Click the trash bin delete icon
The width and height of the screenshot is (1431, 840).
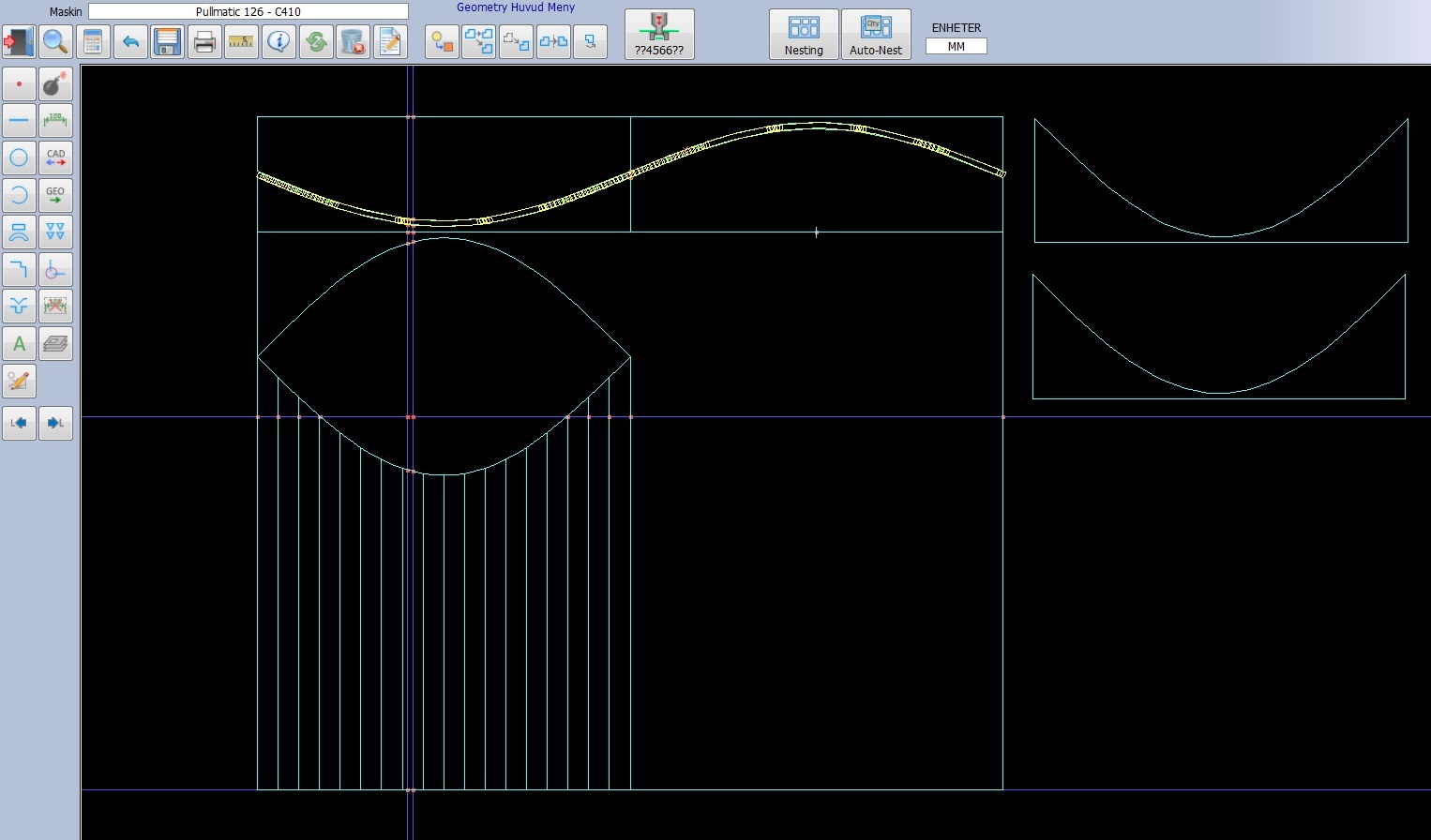point(353,42)
